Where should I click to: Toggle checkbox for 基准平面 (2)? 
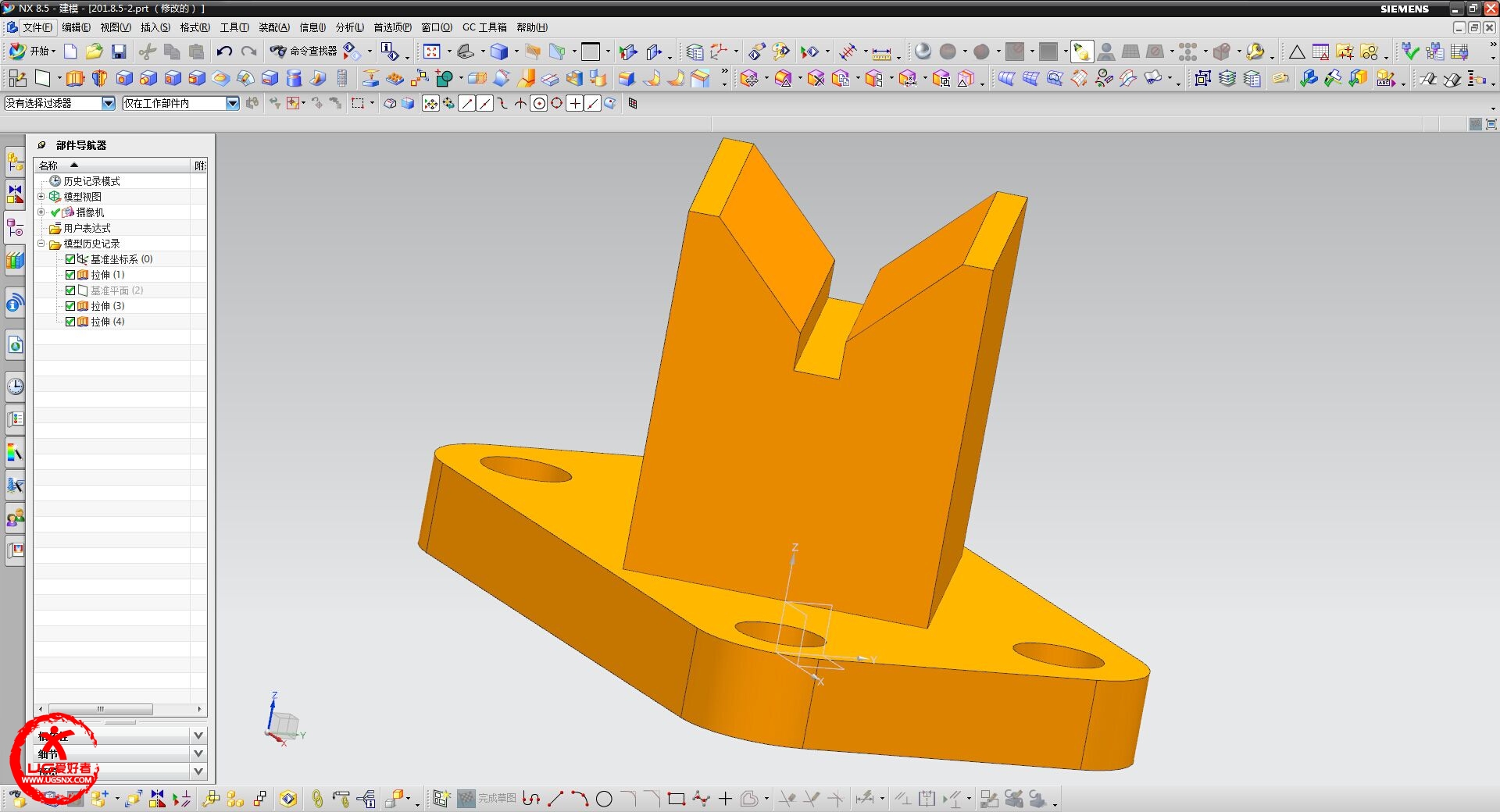click(70, 290)
